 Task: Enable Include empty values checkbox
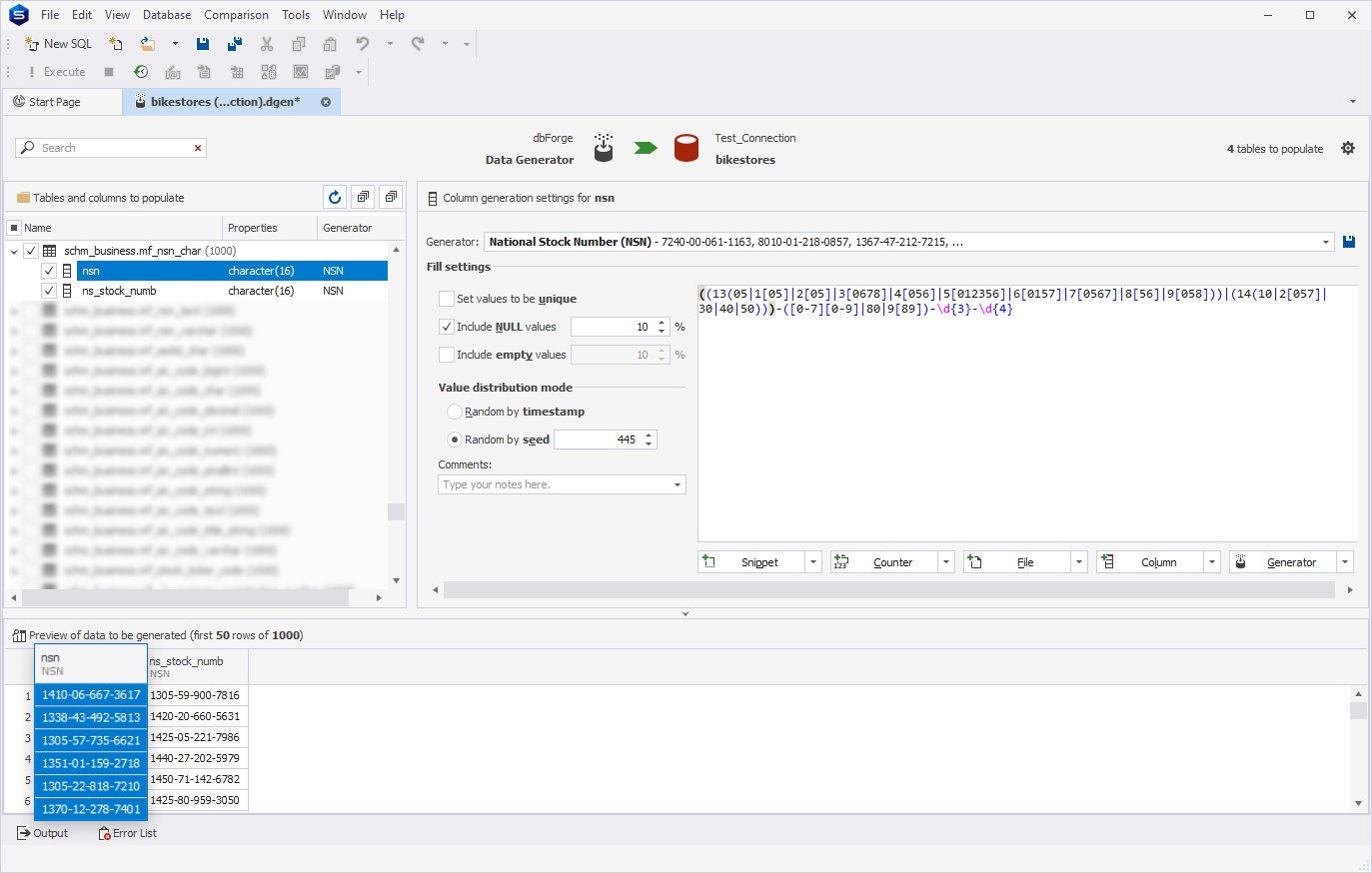(x=447, y=355)
